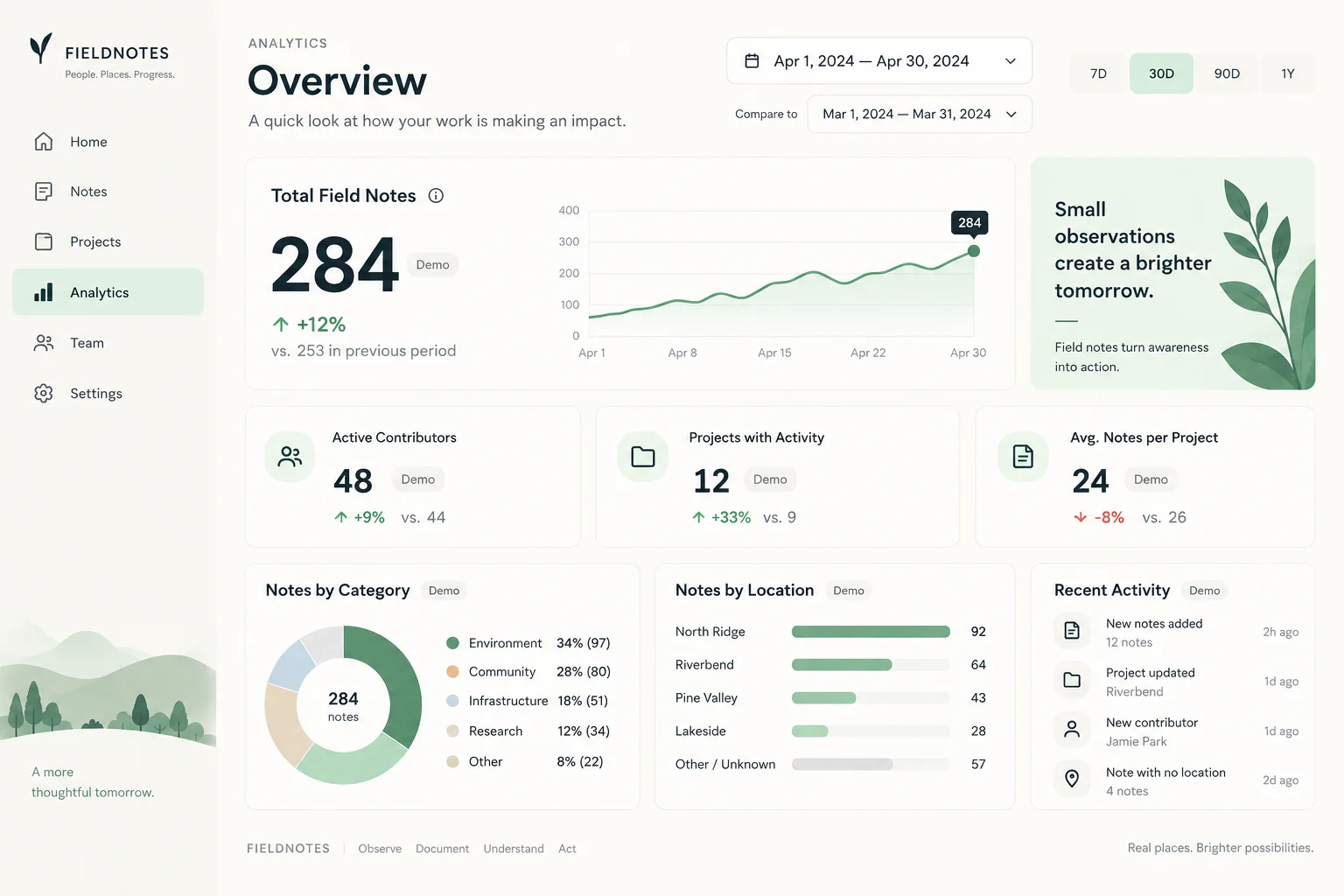Click the Riverbend location row label
The image size is (1344, 896).
click(x=704, y=665)
